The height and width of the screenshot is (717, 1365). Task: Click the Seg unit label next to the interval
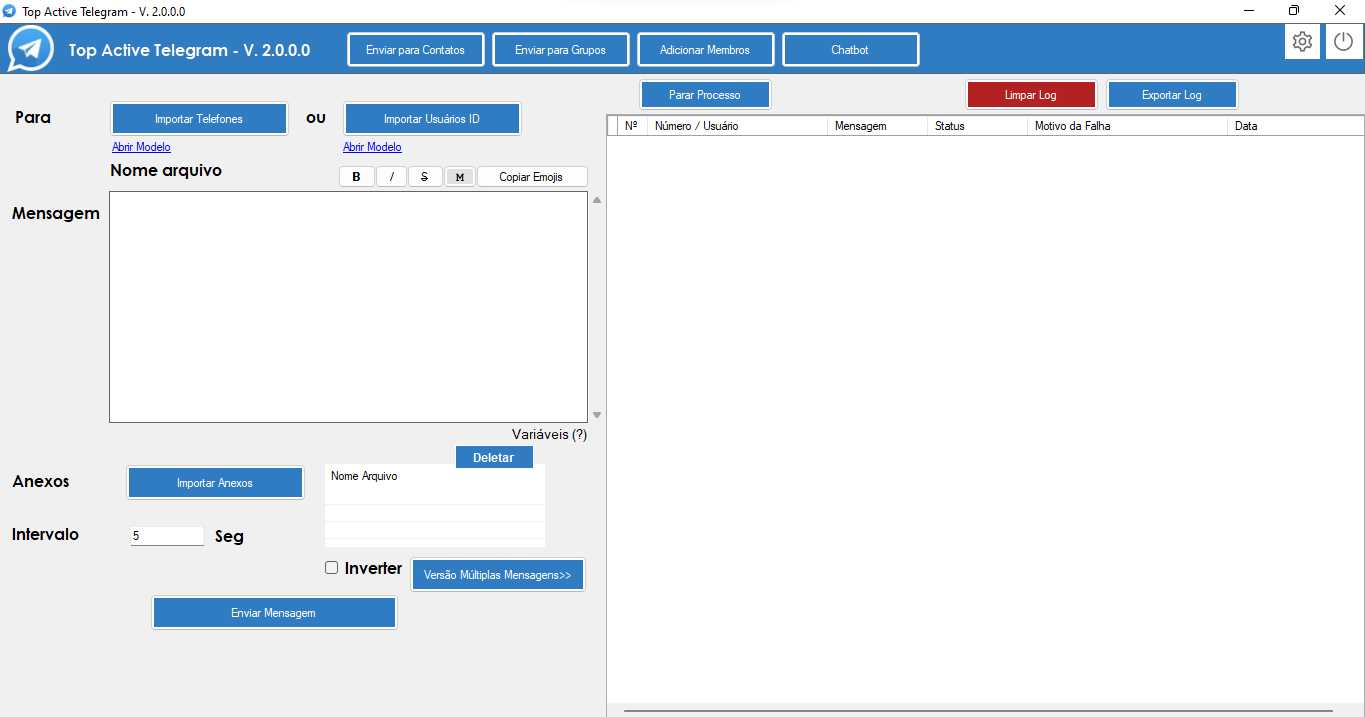(229, 536)
